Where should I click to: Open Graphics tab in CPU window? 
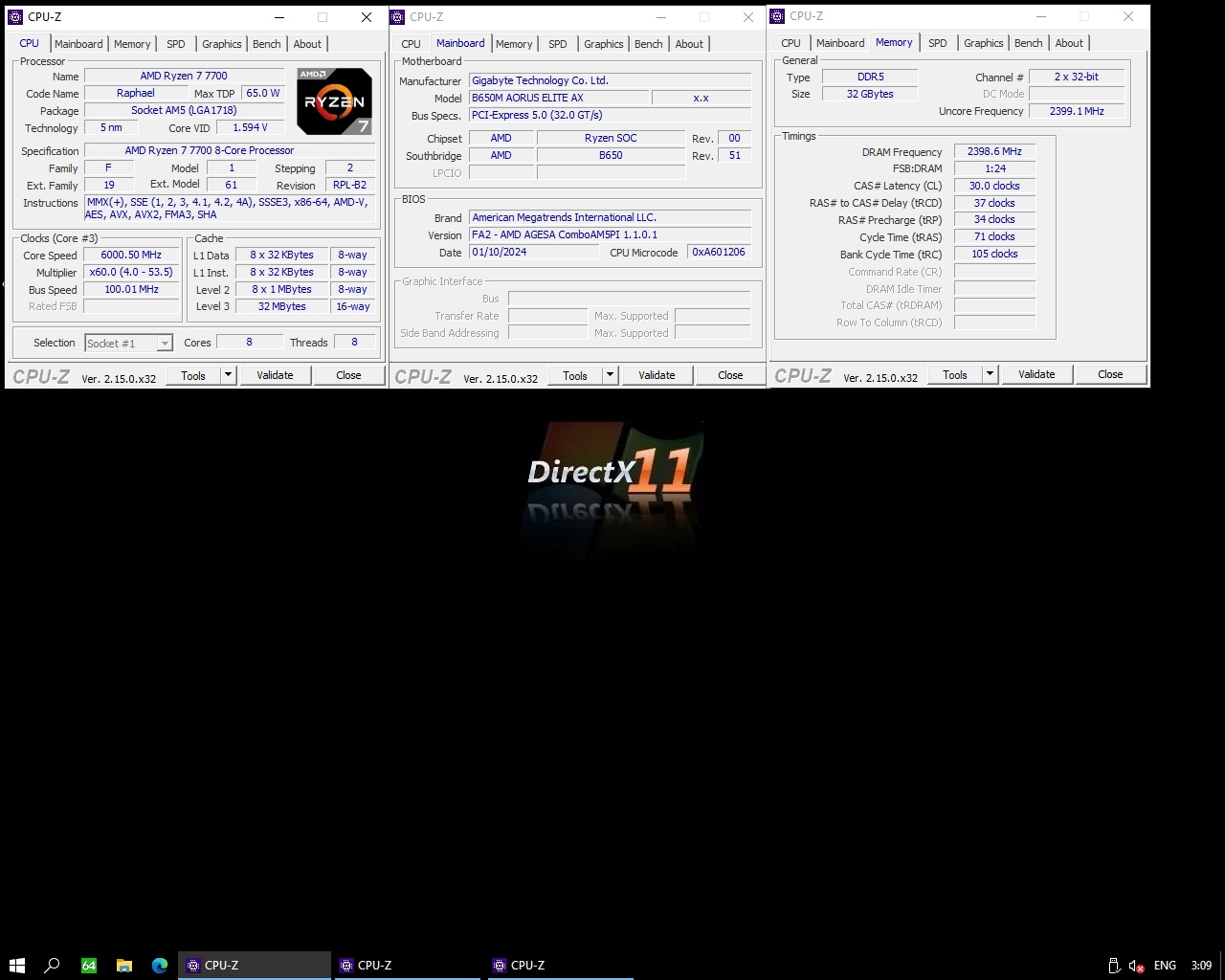(222, 44)
